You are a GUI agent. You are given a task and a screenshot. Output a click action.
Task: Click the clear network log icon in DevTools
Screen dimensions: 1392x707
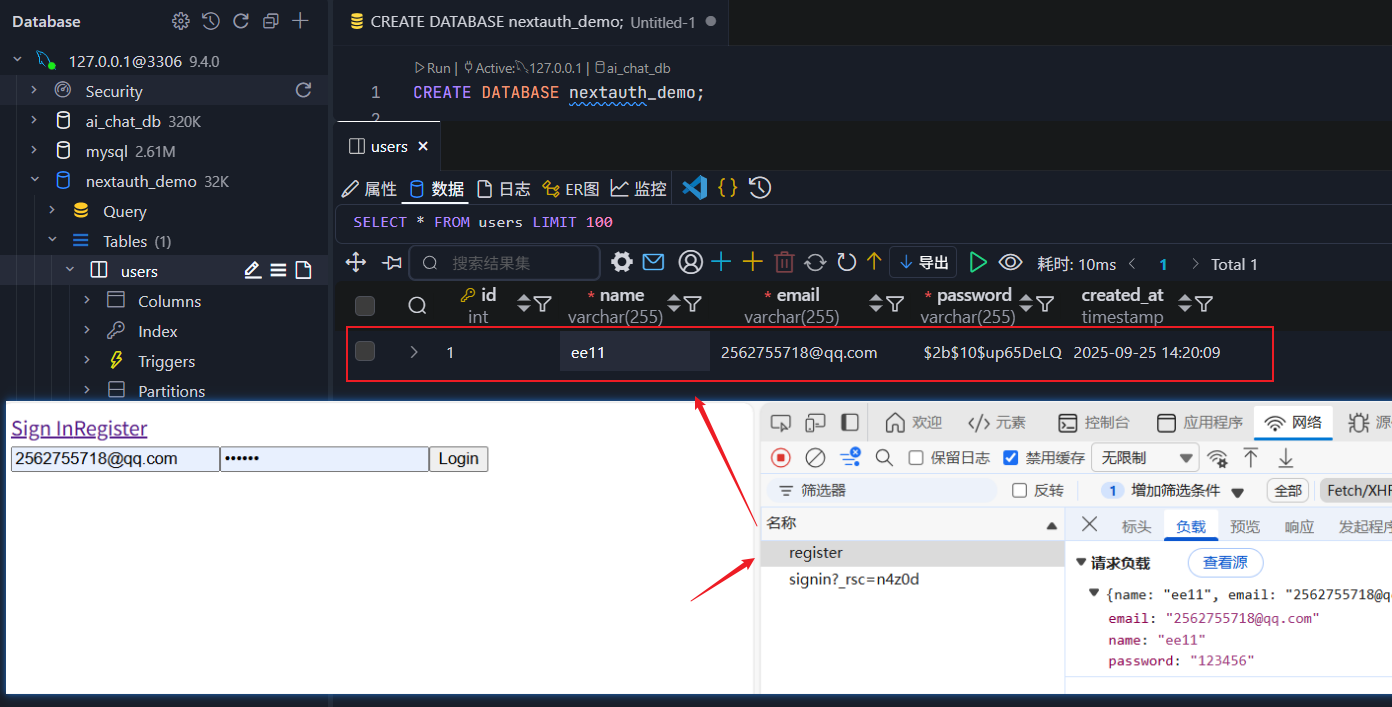pos(815,457)
